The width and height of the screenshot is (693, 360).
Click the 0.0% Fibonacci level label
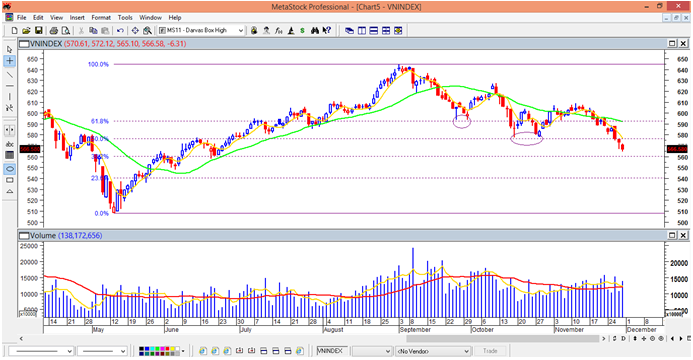(102, 213)
